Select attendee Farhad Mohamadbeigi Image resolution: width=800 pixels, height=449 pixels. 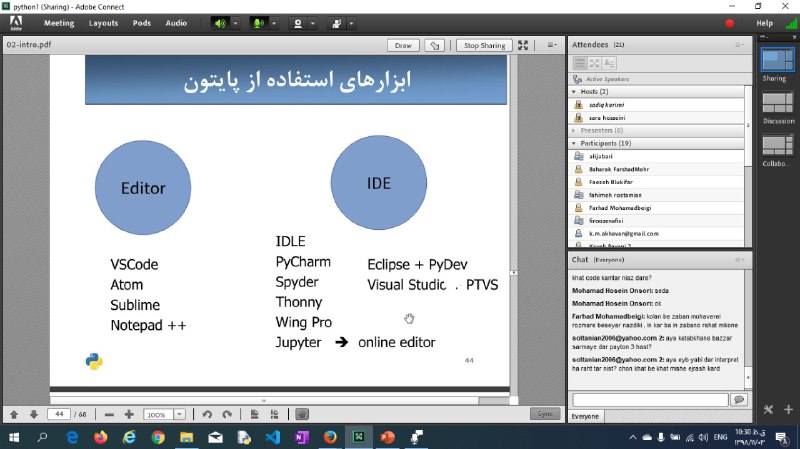[657, 208]
